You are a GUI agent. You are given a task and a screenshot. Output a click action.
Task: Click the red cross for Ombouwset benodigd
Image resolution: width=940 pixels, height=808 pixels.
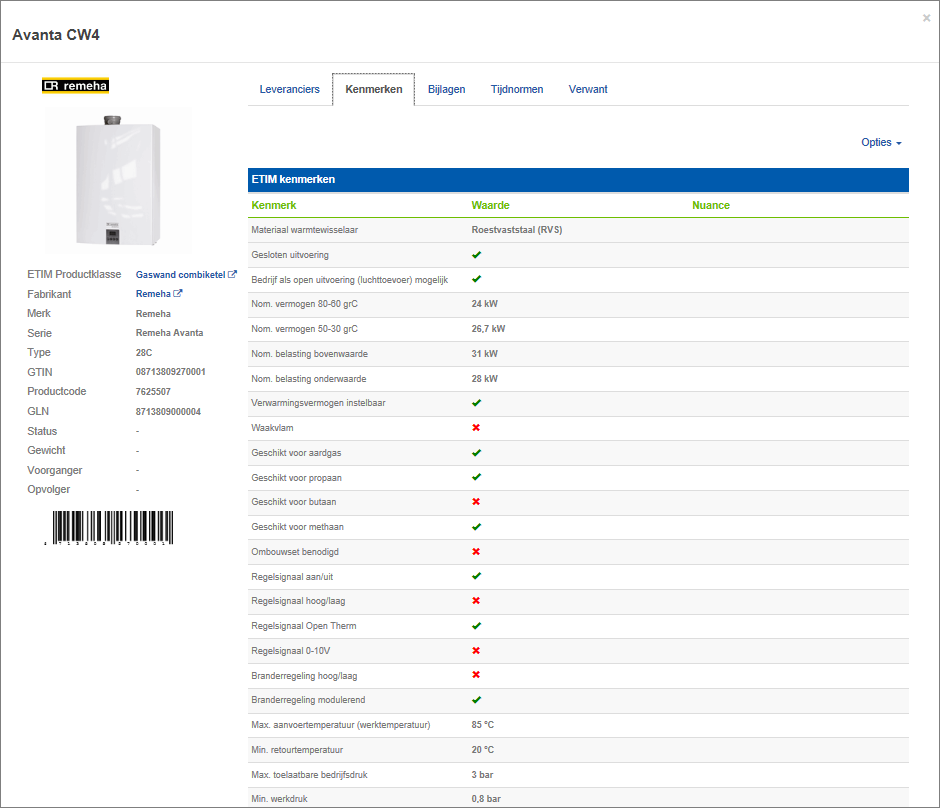[x=476, y=552]
